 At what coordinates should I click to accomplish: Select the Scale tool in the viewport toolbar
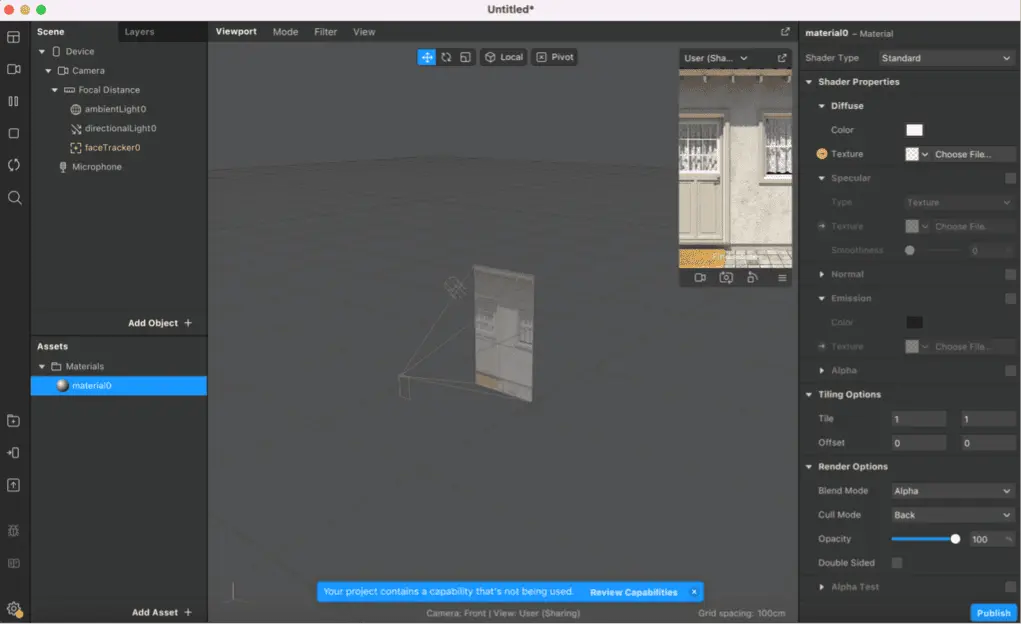[463, 57]
